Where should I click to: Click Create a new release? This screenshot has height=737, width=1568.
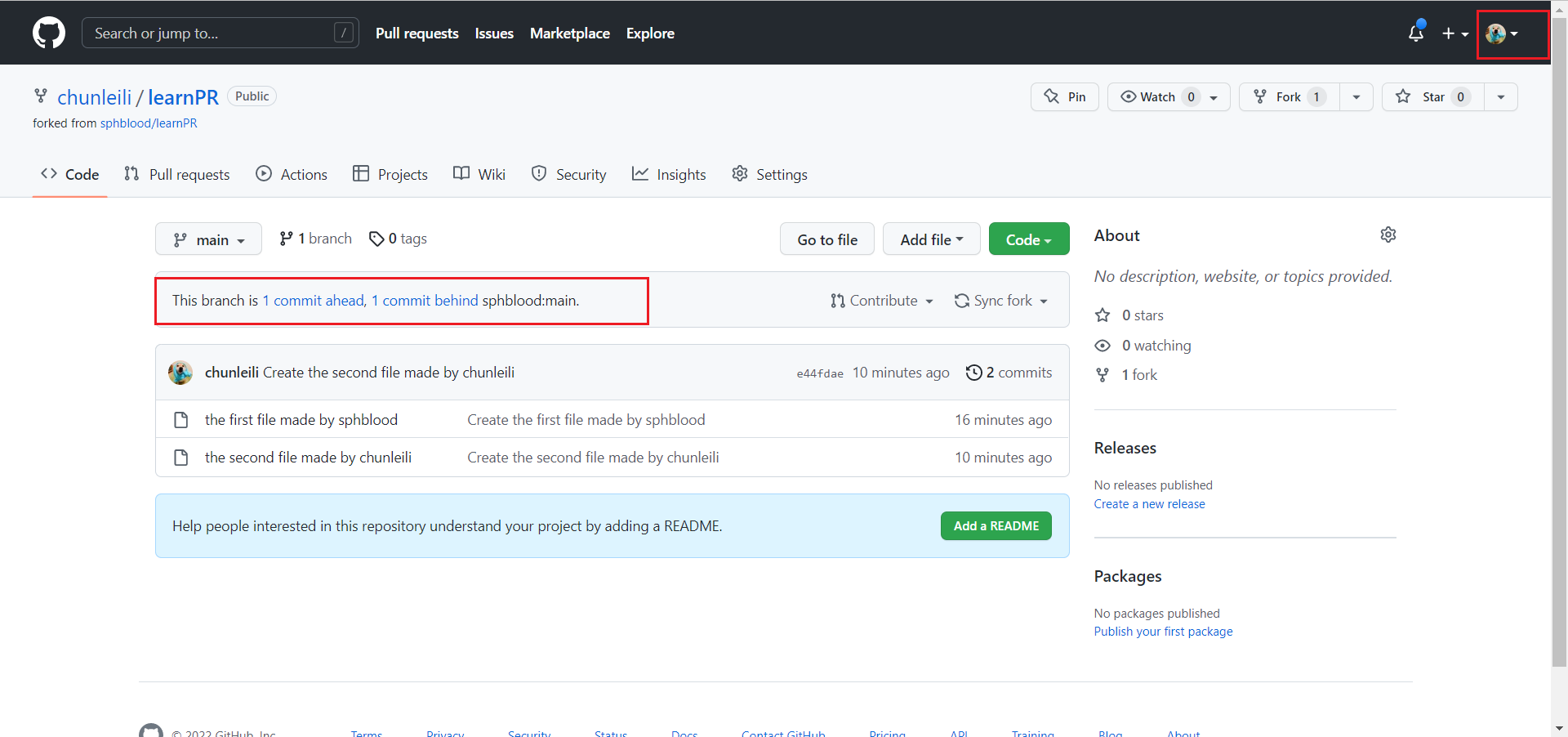(x=1150, y=504)
